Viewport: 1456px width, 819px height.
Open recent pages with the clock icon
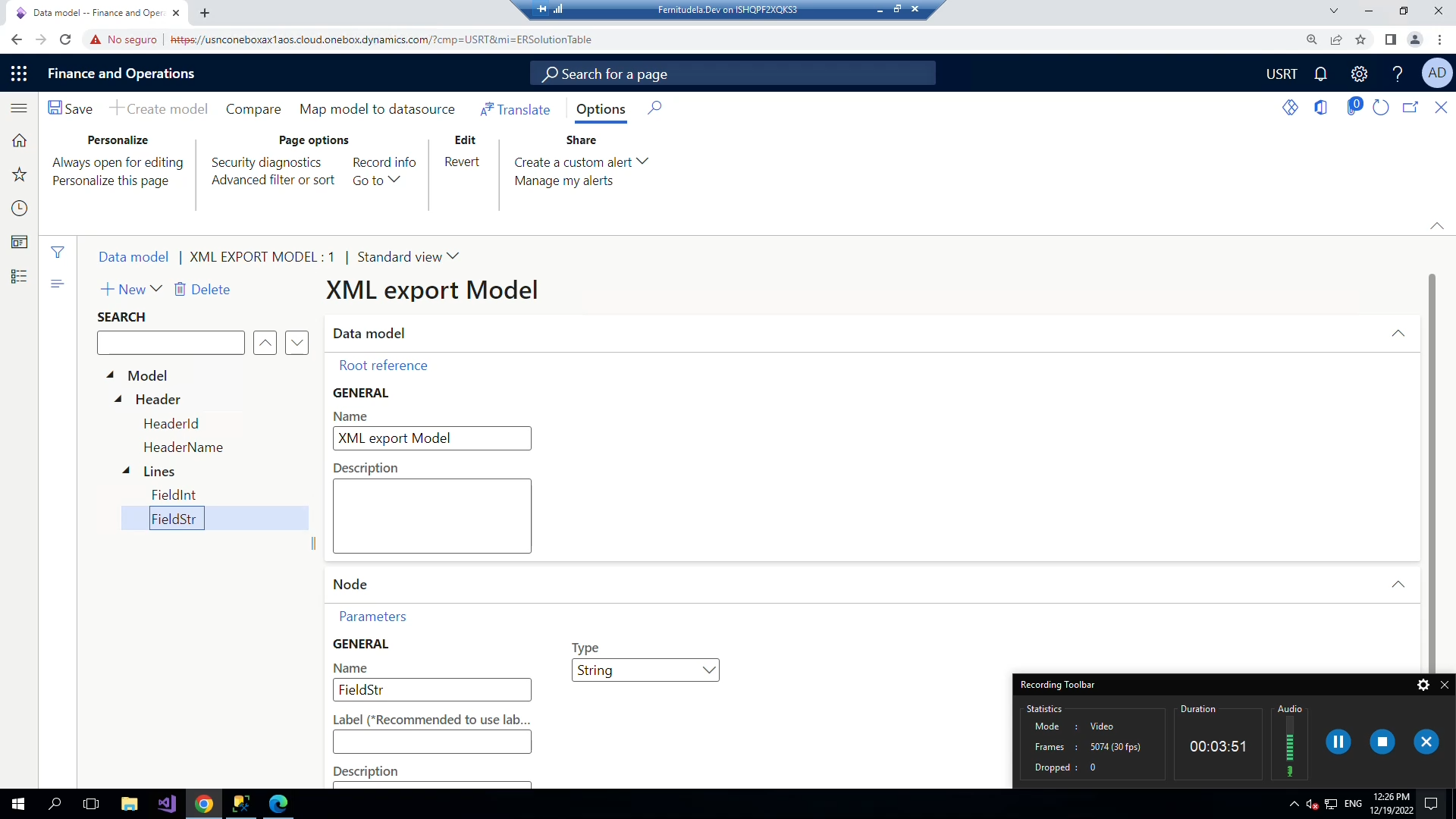[19, 208]
